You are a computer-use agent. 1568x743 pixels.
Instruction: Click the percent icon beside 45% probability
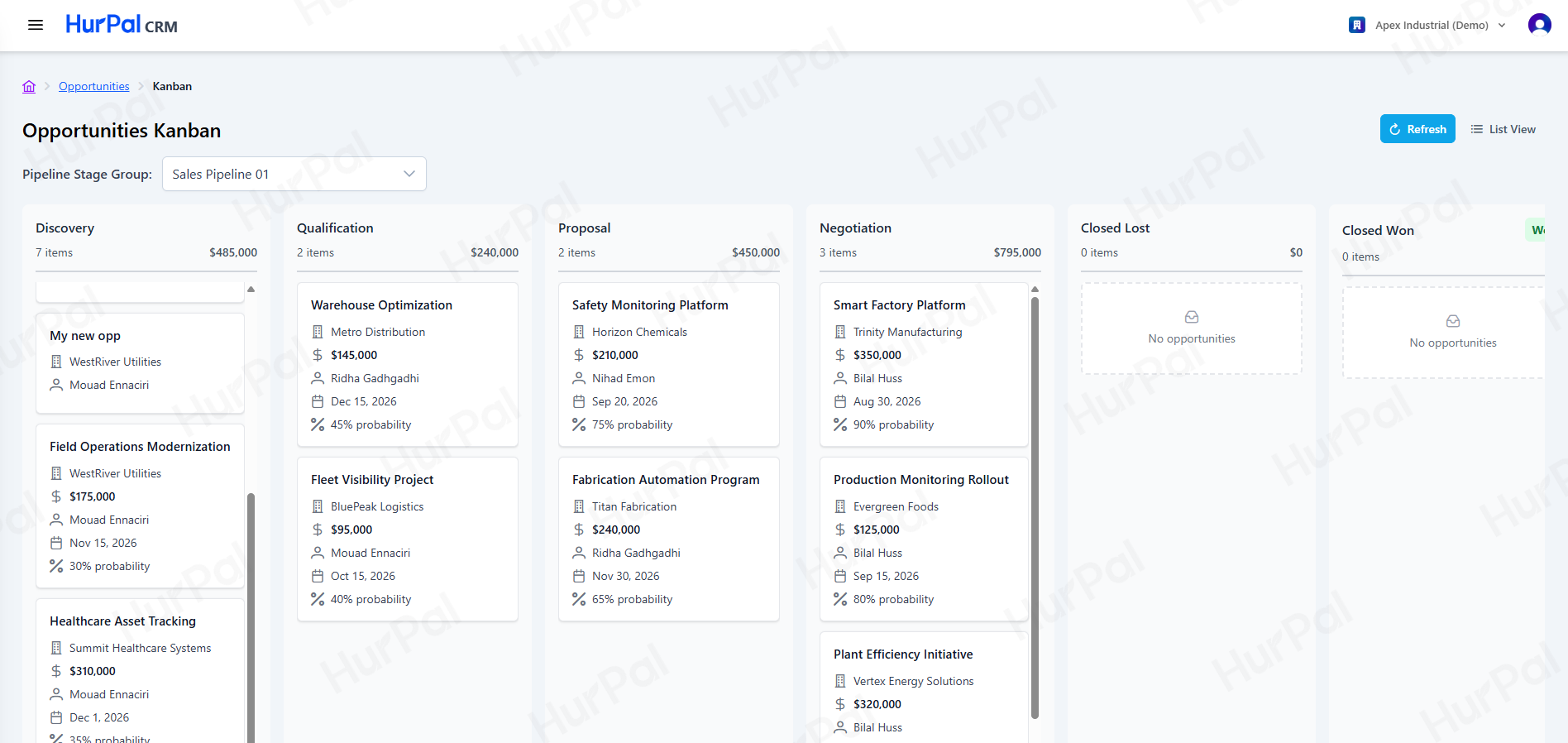tap(318, 424)
